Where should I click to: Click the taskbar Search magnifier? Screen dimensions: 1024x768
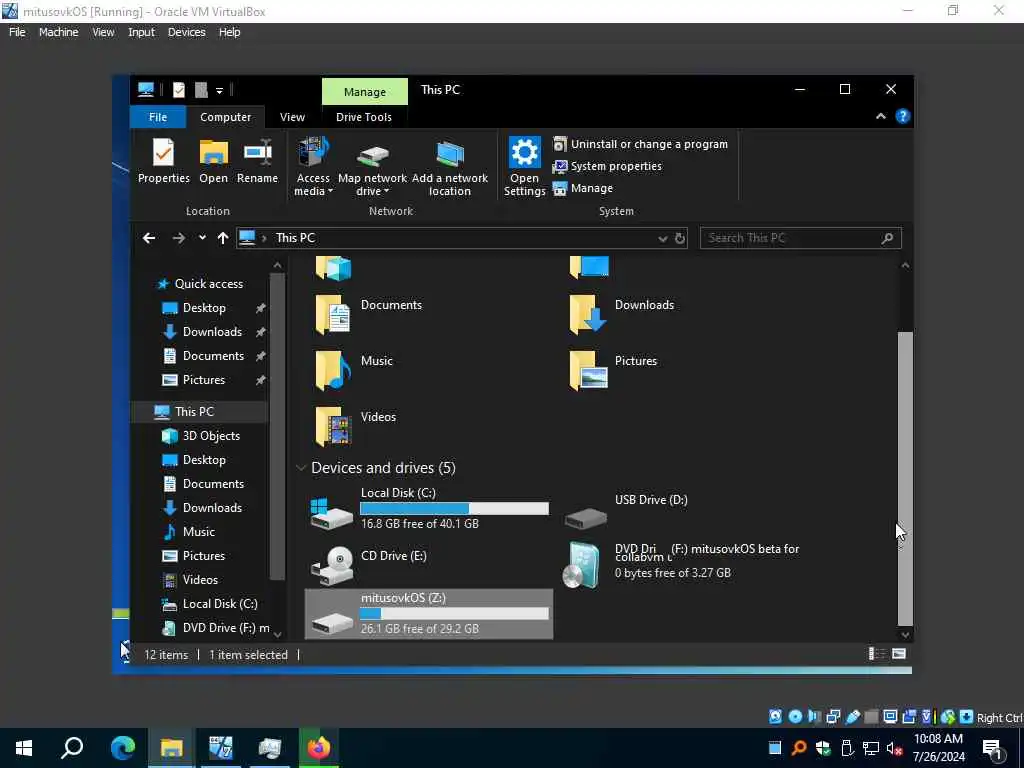(72, 748)
